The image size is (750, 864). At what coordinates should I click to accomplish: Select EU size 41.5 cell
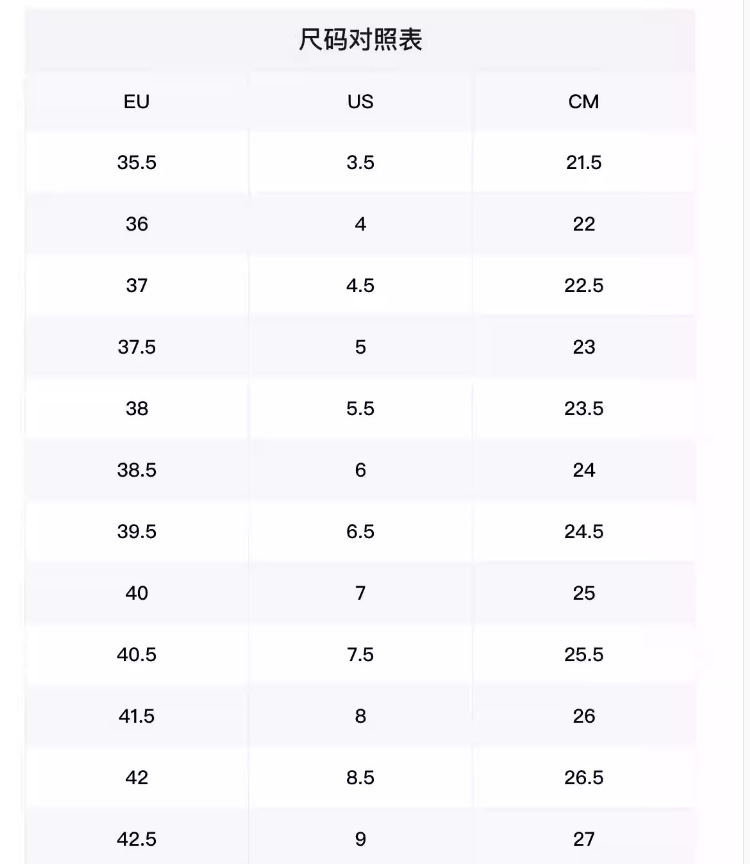coord(137,716)
